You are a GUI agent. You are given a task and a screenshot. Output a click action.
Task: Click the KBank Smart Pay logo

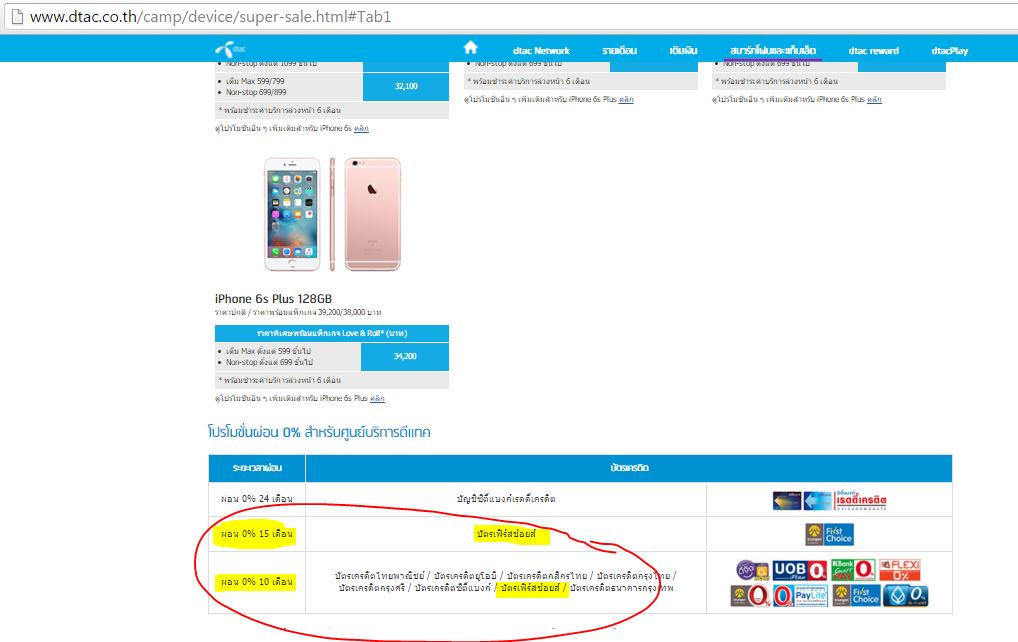coord(853,570)
